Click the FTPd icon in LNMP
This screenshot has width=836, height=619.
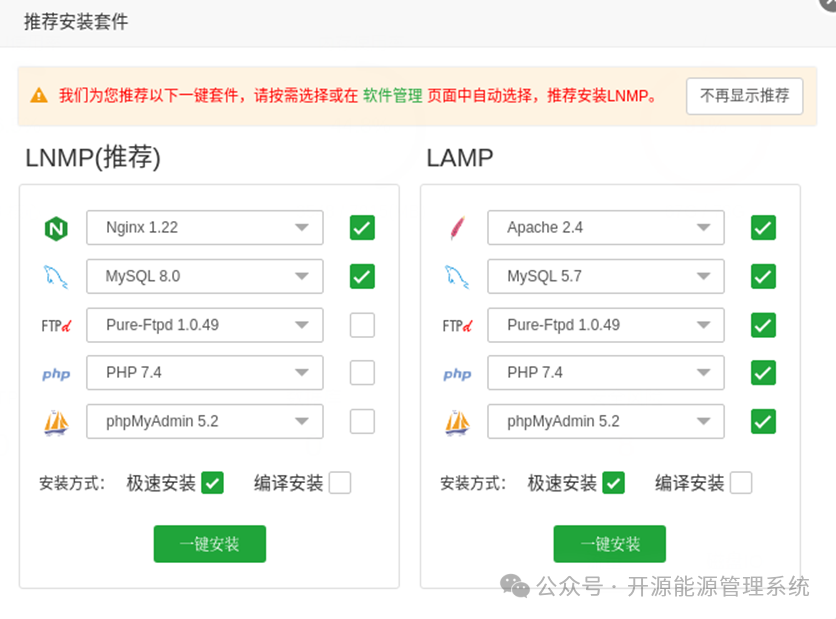[56, 325]
